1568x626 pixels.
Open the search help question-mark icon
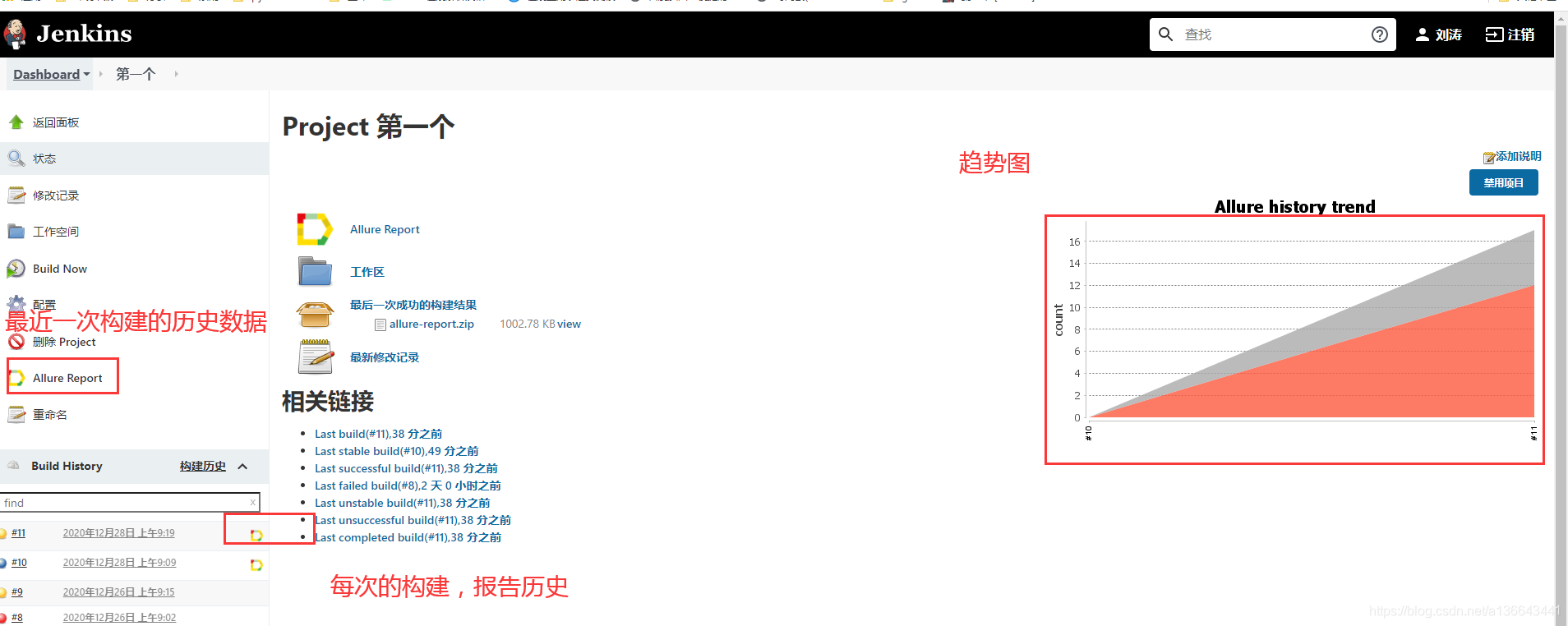point(1380,35)
